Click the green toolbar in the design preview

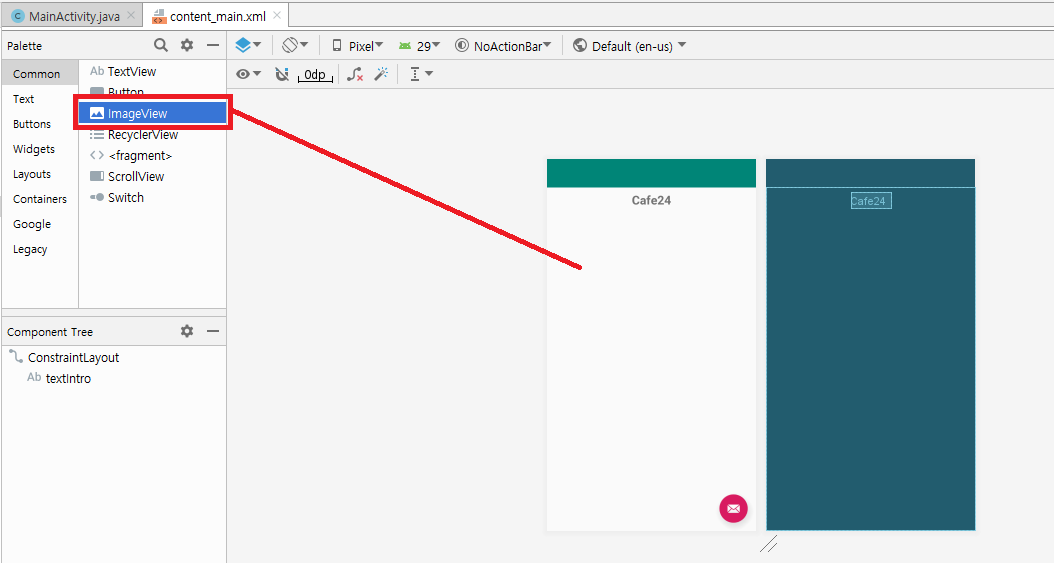click(x=651, y=173)
